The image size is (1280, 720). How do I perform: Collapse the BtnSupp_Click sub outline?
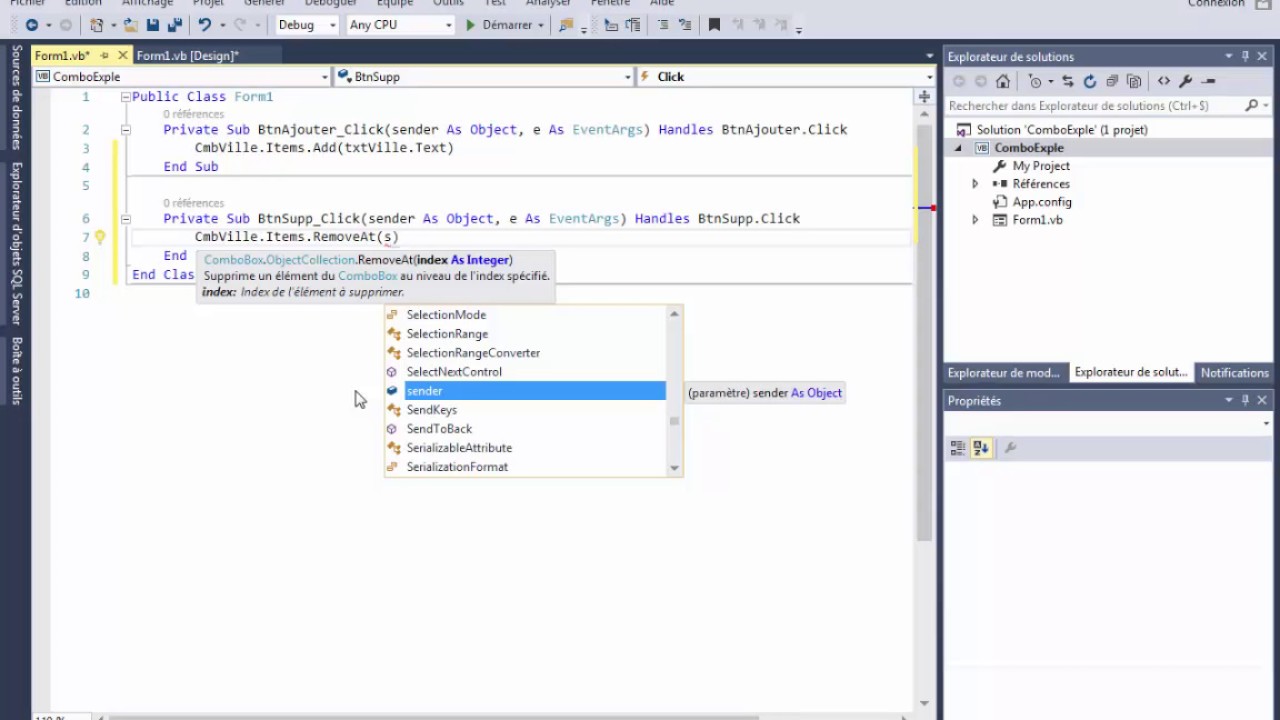pyautogui.click(x=126, y=219)
